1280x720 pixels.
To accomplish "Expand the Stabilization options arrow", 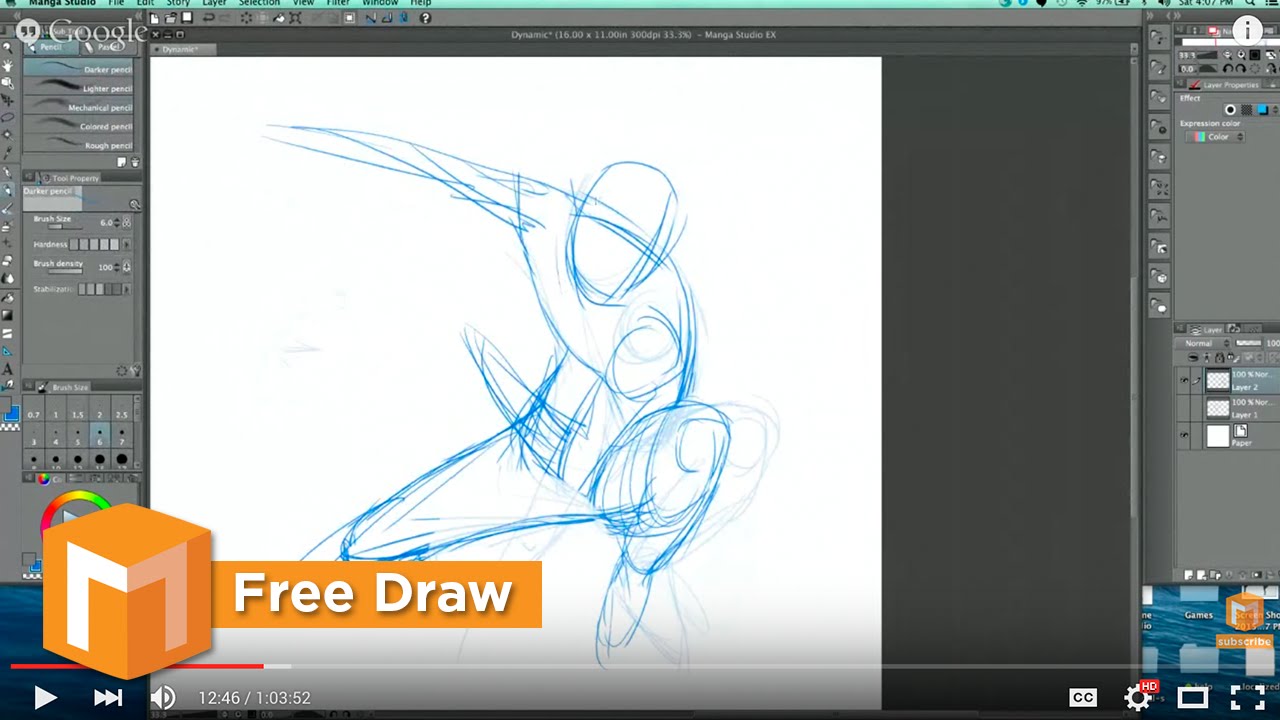I will coord(126,289).
